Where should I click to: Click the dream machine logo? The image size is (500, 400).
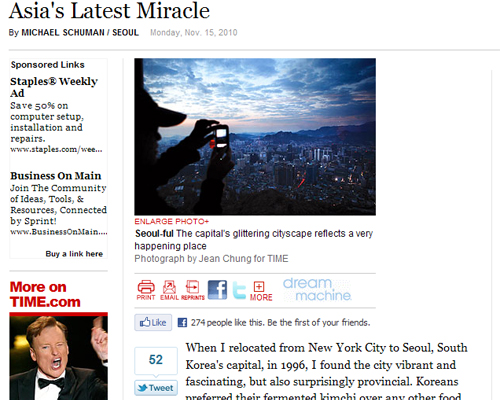[x=317, y=289]
